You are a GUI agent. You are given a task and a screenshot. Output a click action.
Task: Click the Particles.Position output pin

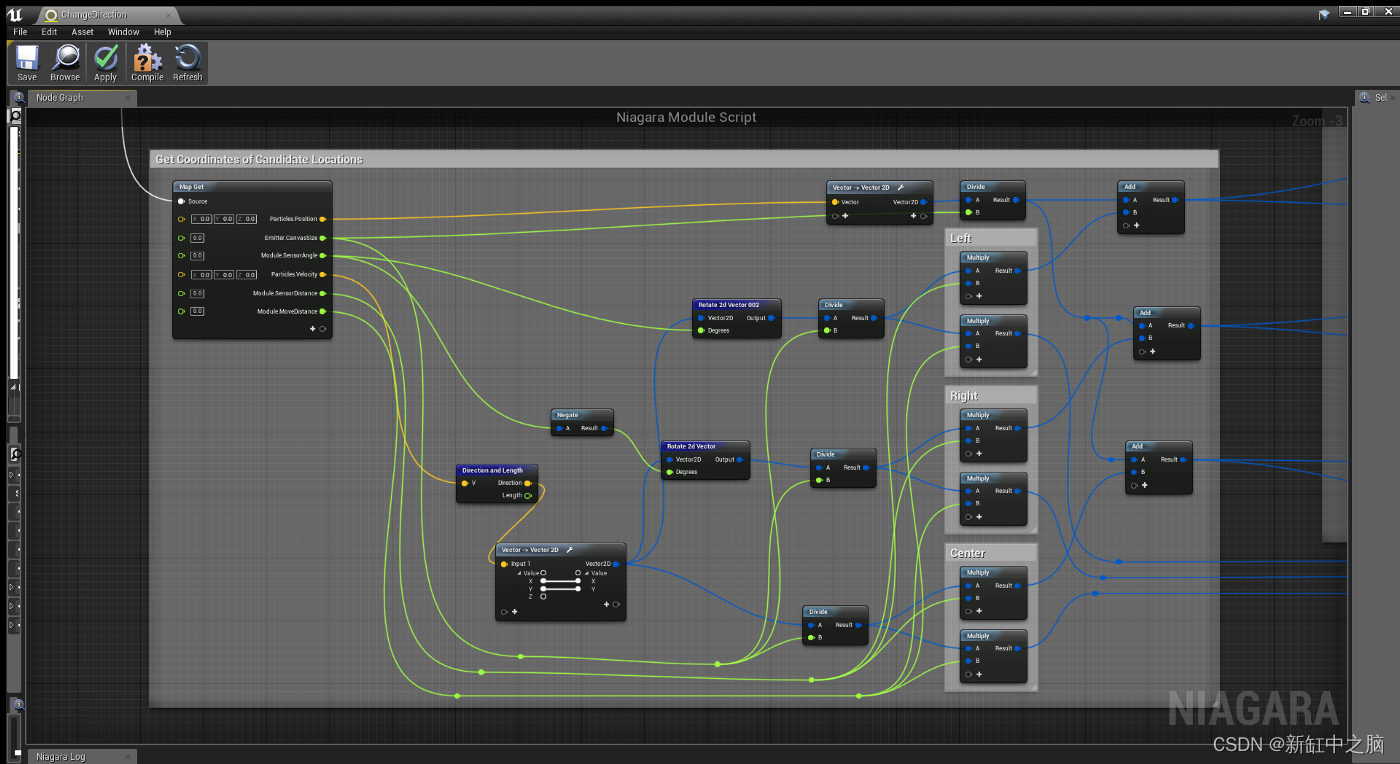[322, 219]
